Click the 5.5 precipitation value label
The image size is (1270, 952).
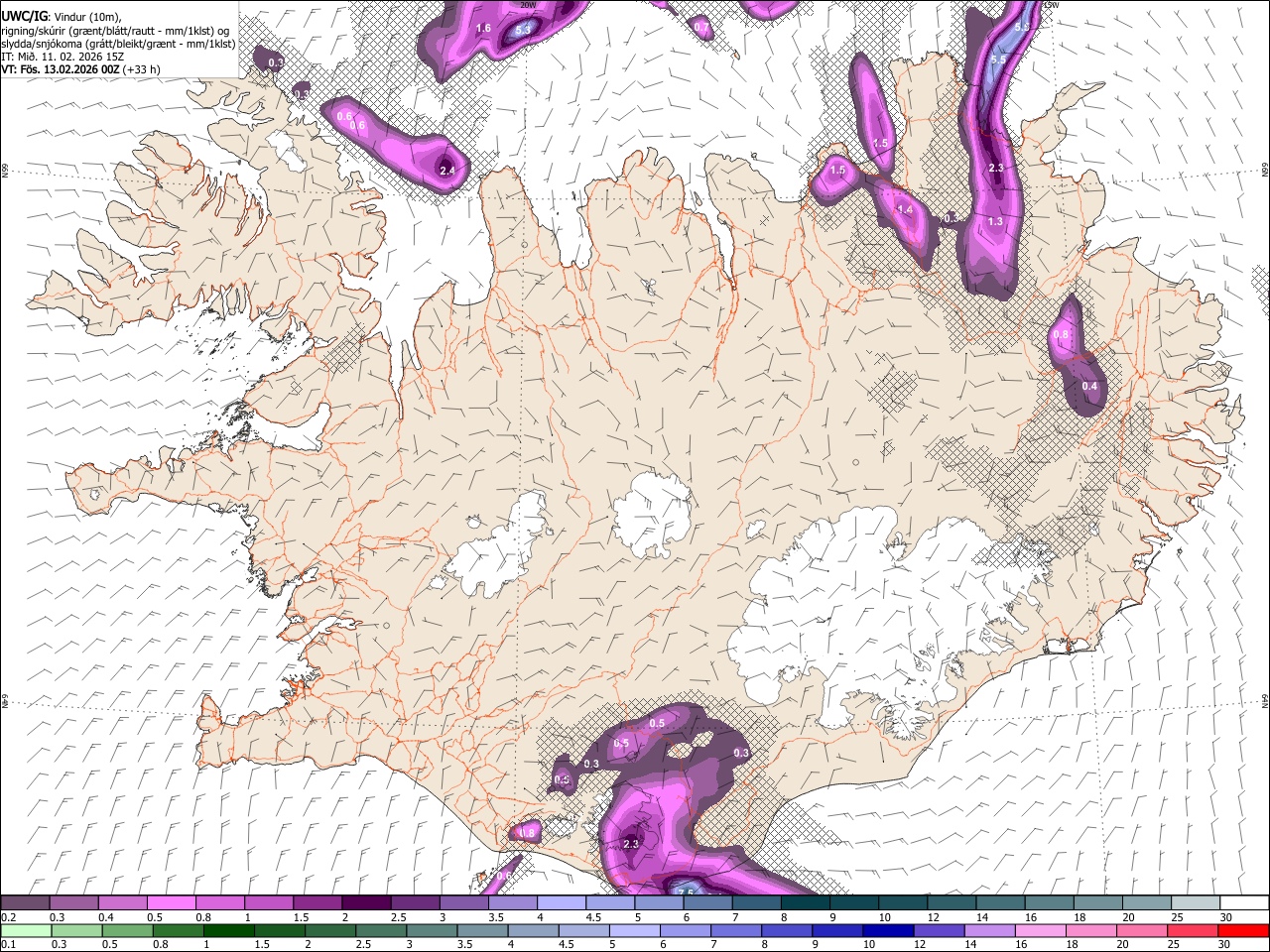pos(998,60)
